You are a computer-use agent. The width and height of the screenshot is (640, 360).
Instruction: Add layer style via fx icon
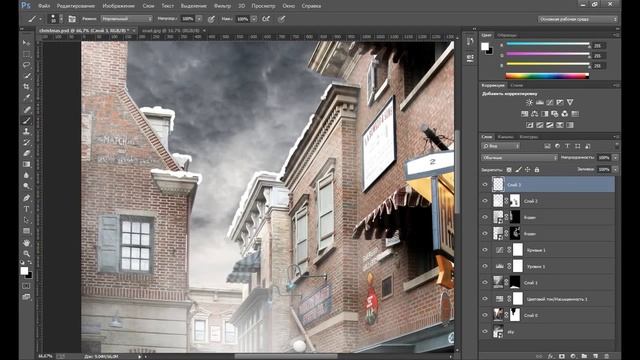551,356
